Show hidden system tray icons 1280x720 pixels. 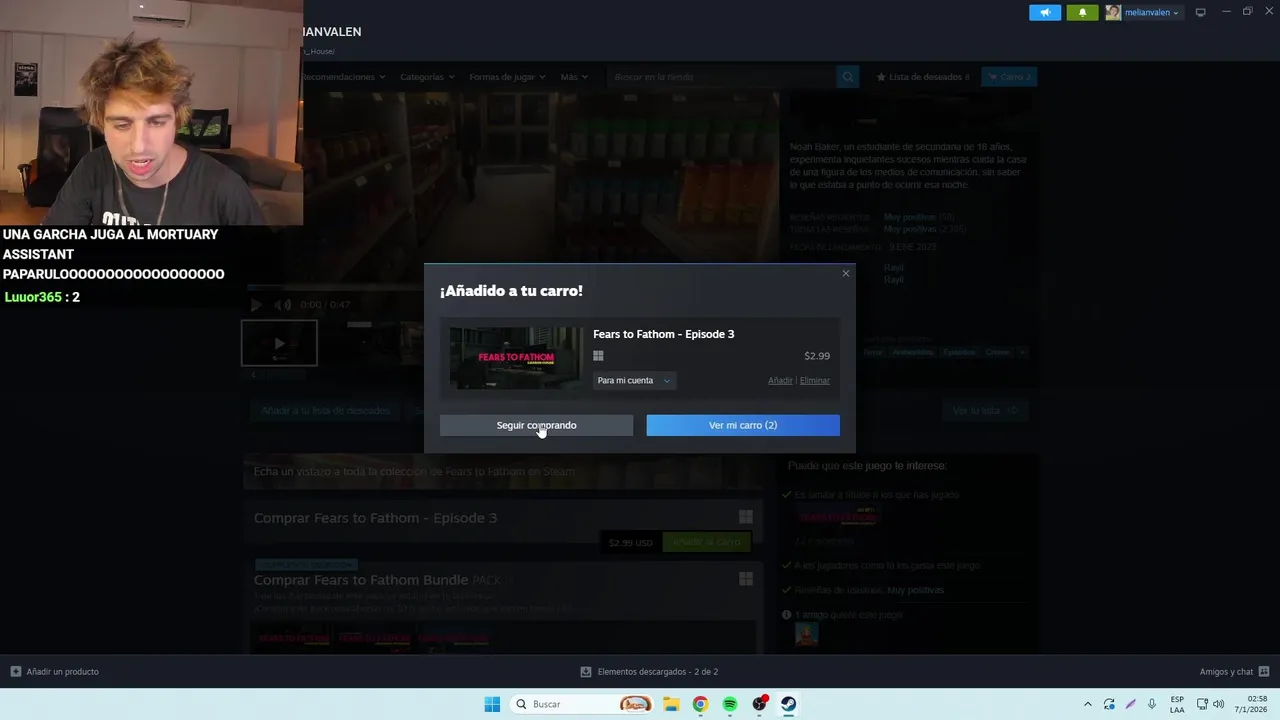(x=1088, y=704)
